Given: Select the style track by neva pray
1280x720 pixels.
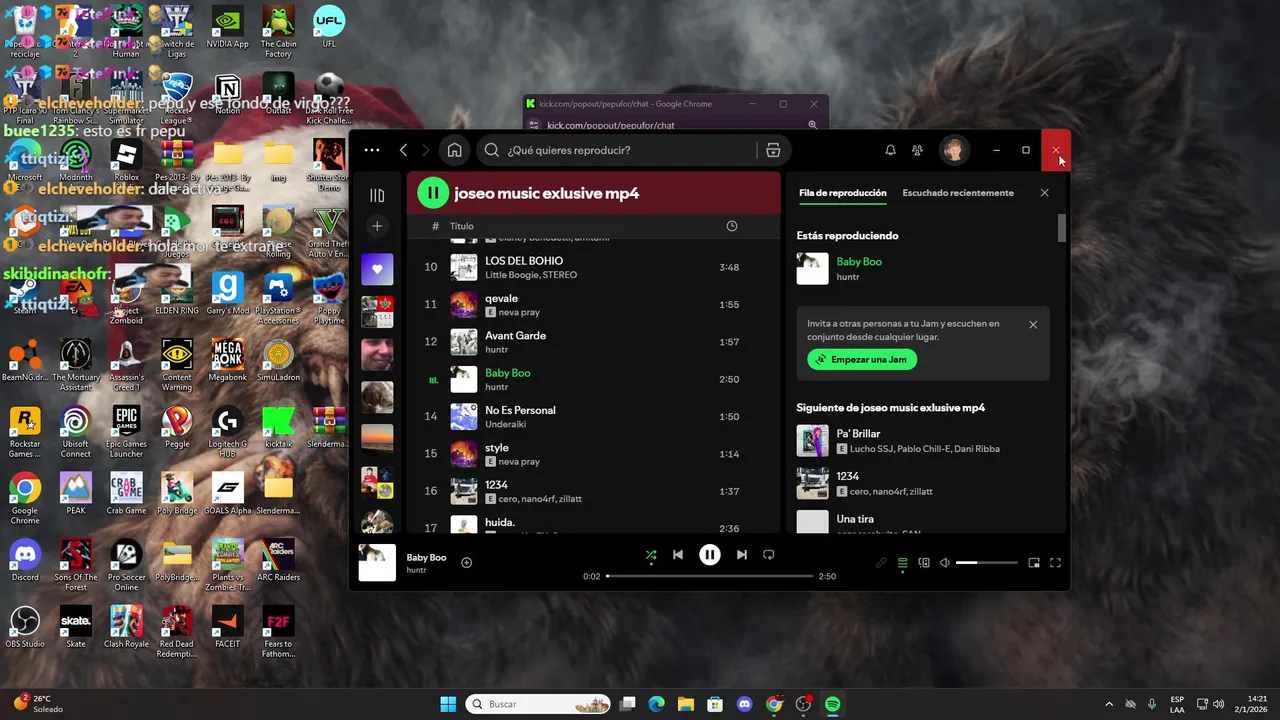Looking at the screenshot, I should pyautogui.click(x=592, y=454).
